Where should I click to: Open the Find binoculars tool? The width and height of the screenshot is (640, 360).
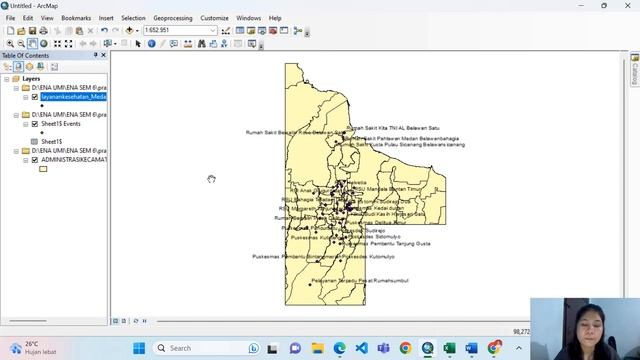[202, 44]
